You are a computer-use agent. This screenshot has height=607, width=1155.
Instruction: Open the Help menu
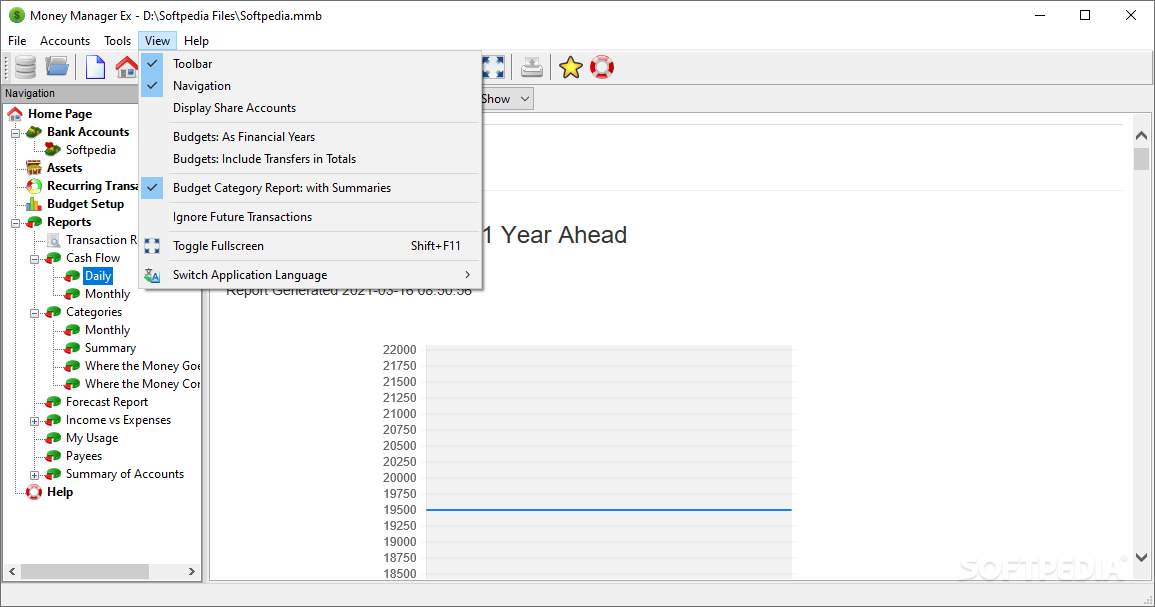point(196,41)
